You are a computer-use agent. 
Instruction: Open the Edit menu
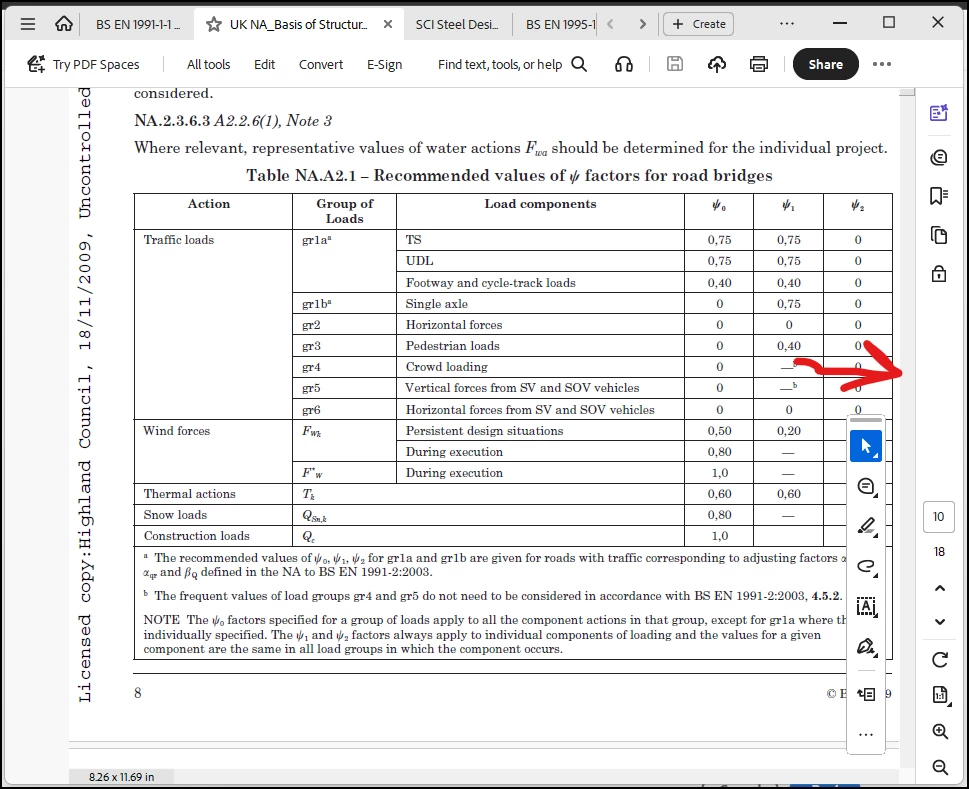(x=264, y=64)
